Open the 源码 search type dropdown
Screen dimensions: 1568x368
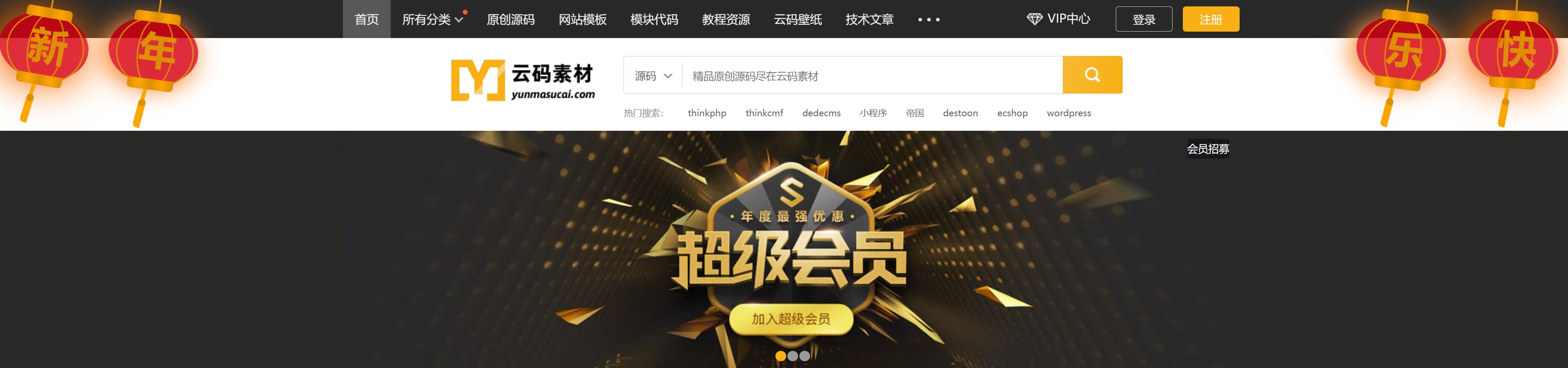[x=653, y=76]
